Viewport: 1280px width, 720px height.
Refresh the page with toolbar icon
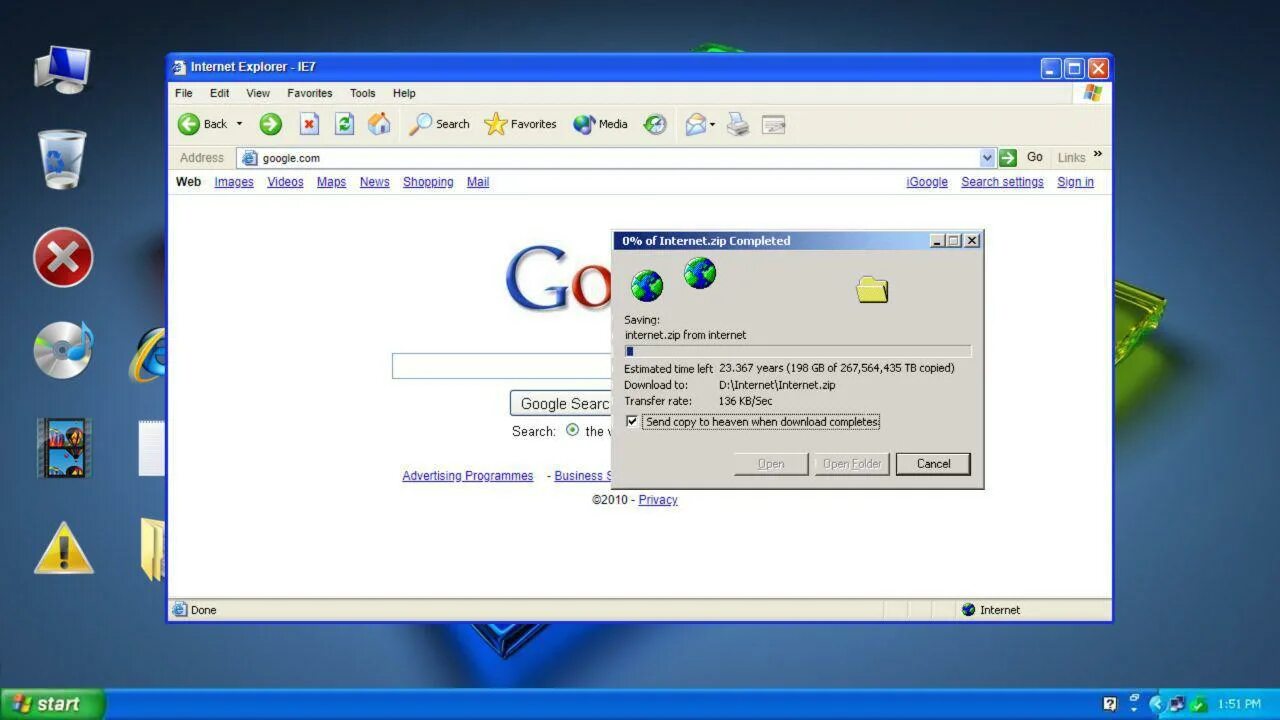[x=344, y=124]
